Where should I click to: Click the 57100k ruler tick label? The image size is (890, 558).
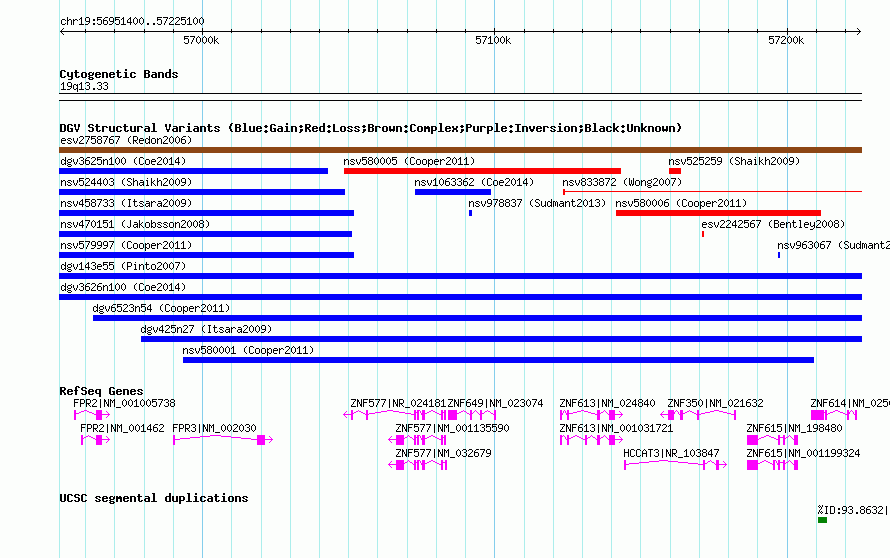click(x=493, y=40)
